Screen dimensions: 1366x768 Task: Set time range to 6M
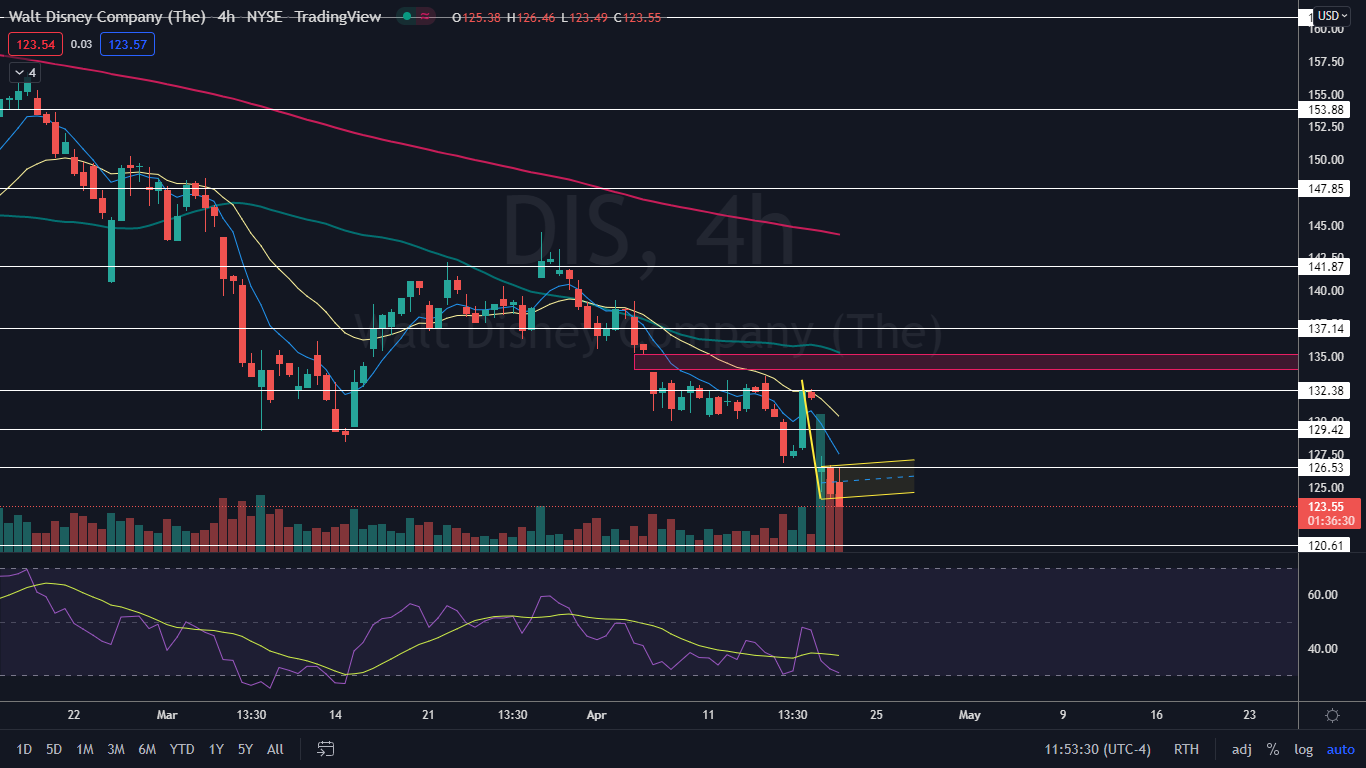[147, 749]
